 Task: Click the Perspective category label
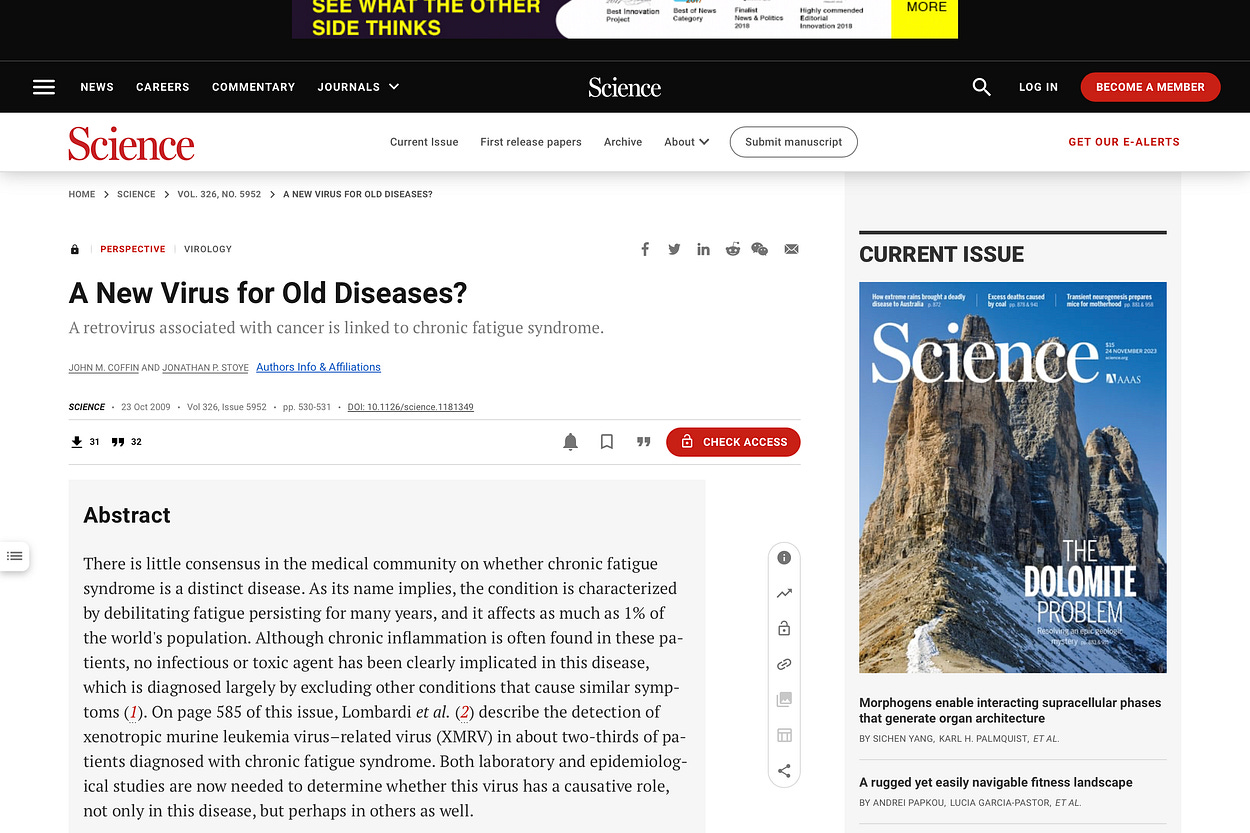coord(133,249)
